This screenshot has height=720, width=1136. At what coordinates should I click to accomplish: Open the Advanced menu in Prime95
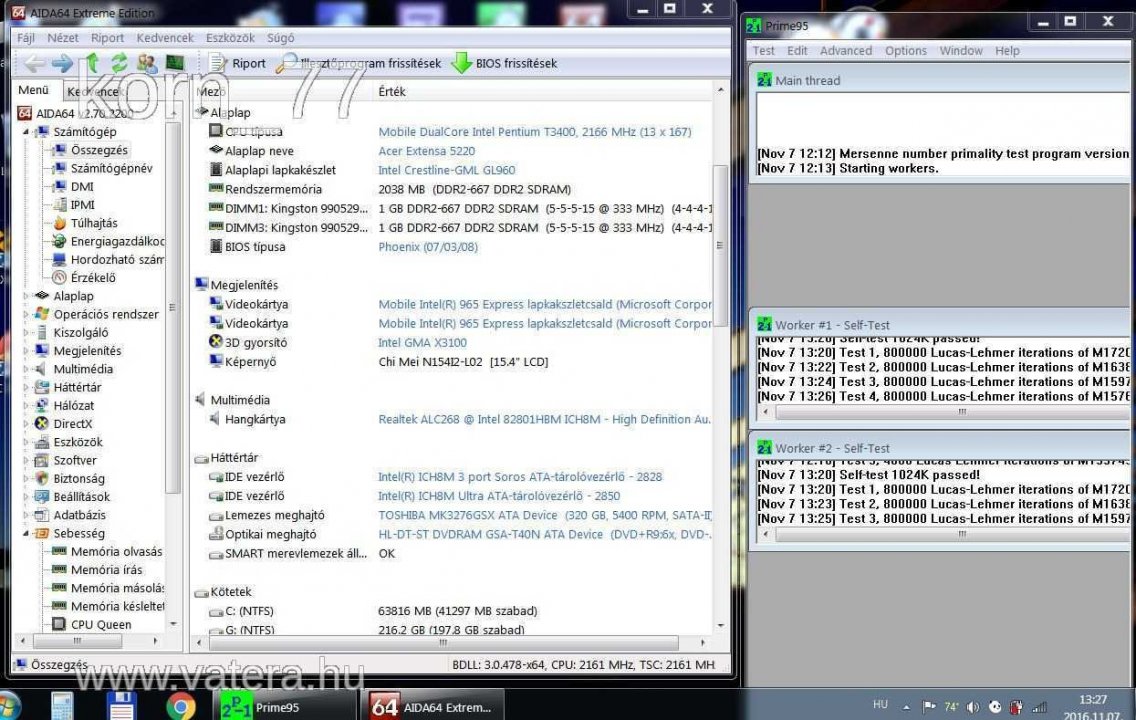point(845,51)
